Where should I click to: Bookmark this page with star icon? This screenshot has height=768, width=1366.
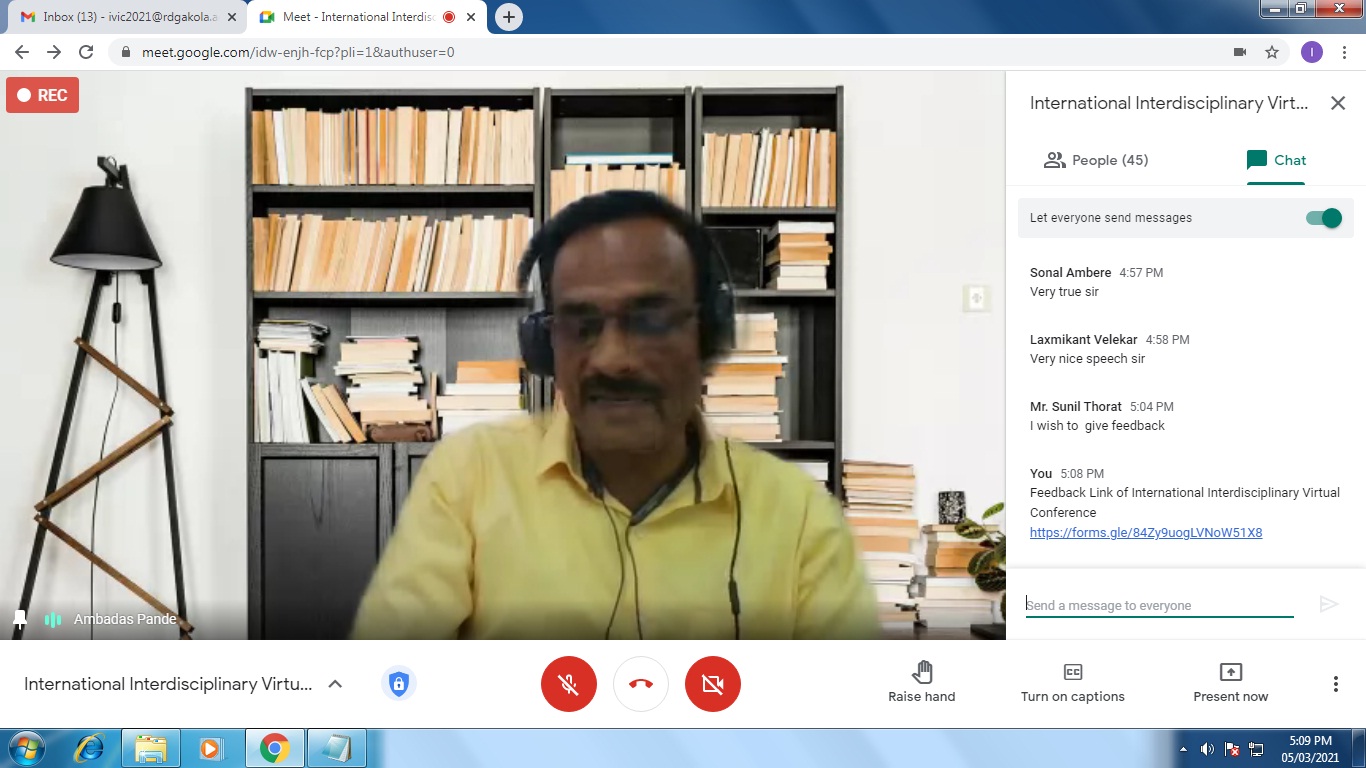click(1272, 52)
